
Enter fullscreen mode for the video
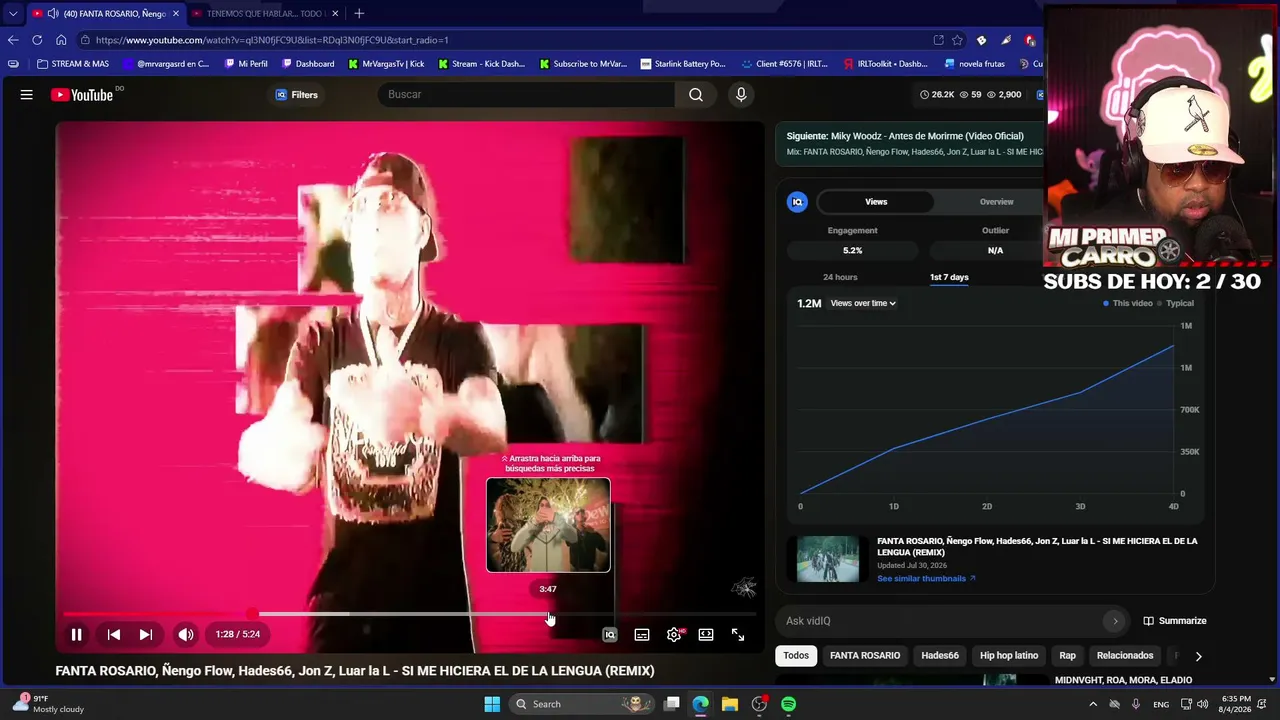(738, 634)
